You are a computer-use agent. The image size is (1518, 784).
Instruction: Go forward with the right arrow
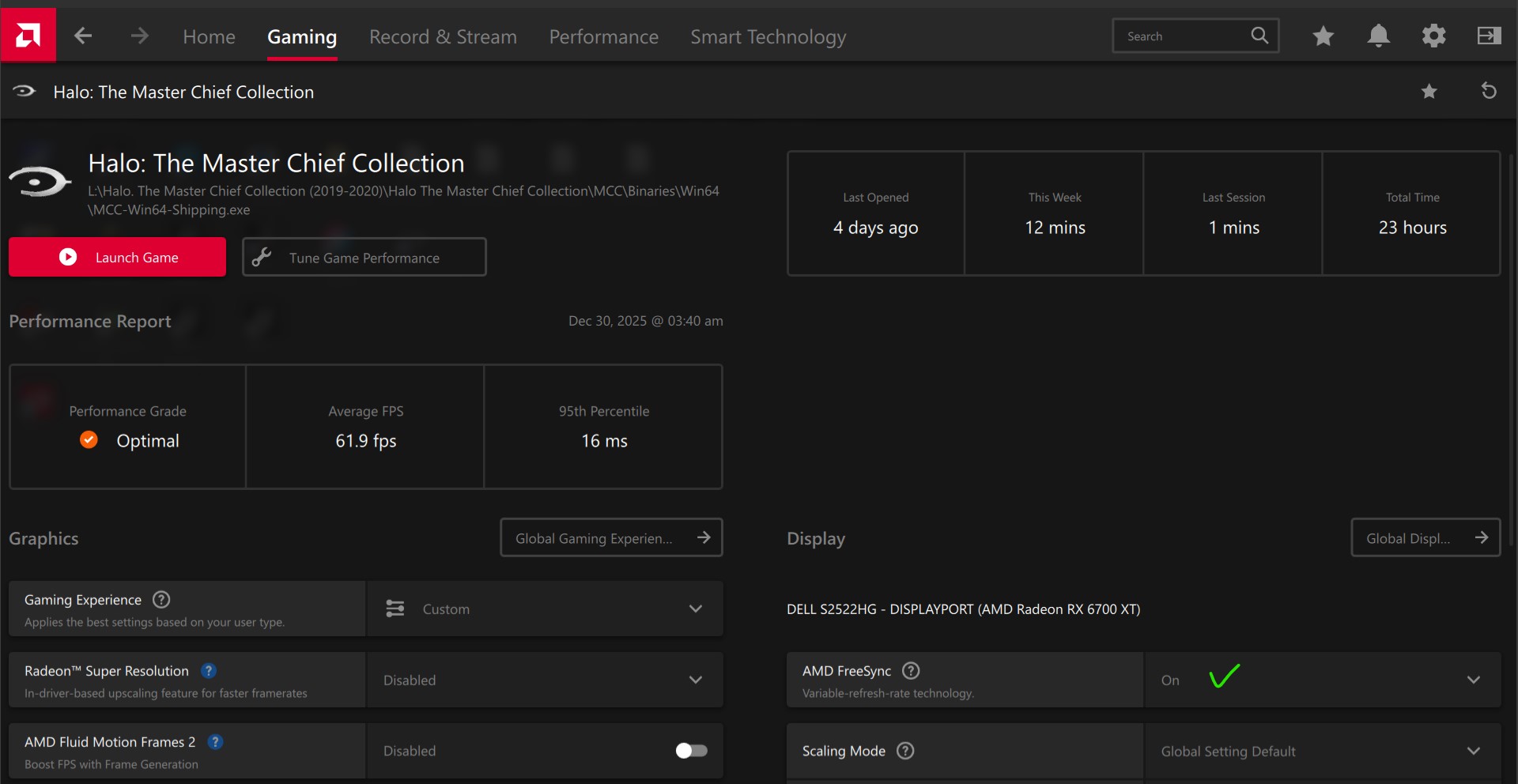pyautogui.click(x=139, y=36)
